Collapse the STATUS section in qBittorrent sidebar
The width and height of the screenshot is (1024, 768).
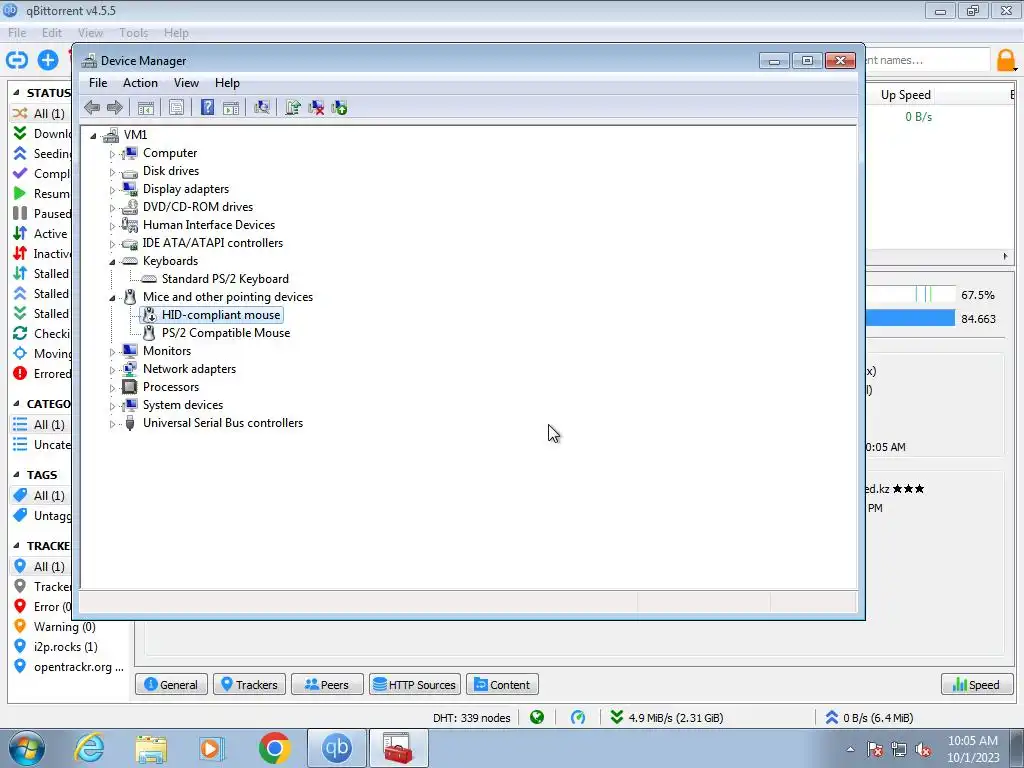pyautogui.click(x=16, y=93)
